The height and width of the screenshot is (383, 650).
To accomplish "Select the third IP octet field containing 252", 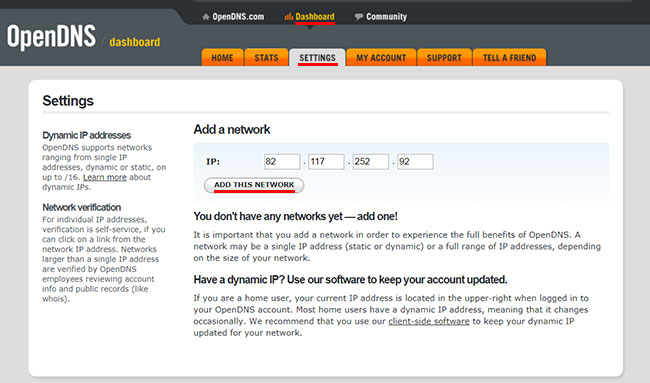I will (x=371, y=162).
